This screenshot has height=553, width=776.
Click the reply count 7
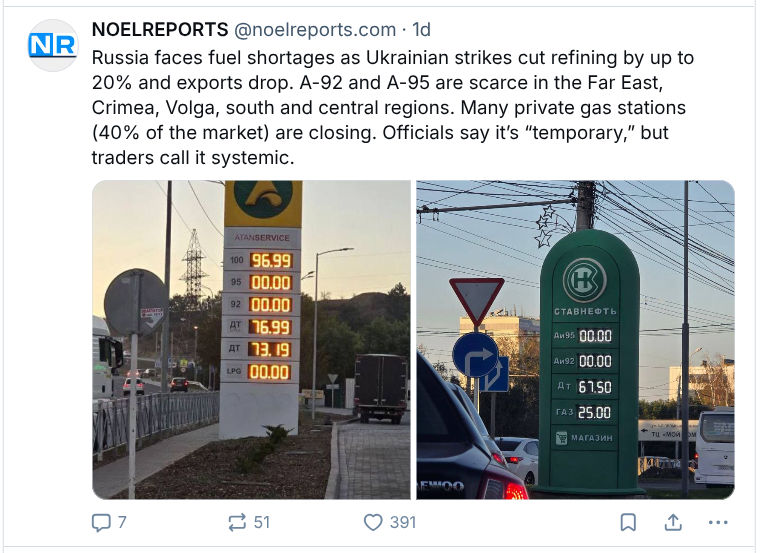(122, 522)
